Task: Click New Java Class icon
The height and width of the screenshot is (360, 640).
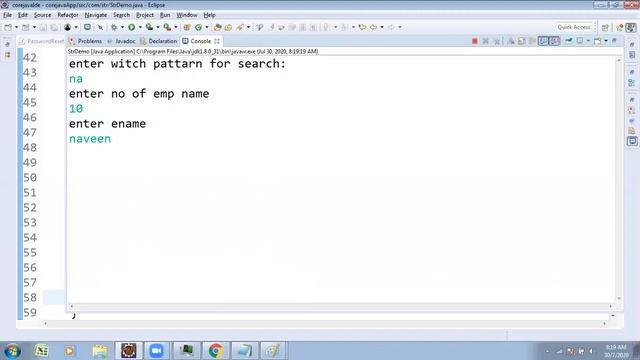Action: pos(198,27)
